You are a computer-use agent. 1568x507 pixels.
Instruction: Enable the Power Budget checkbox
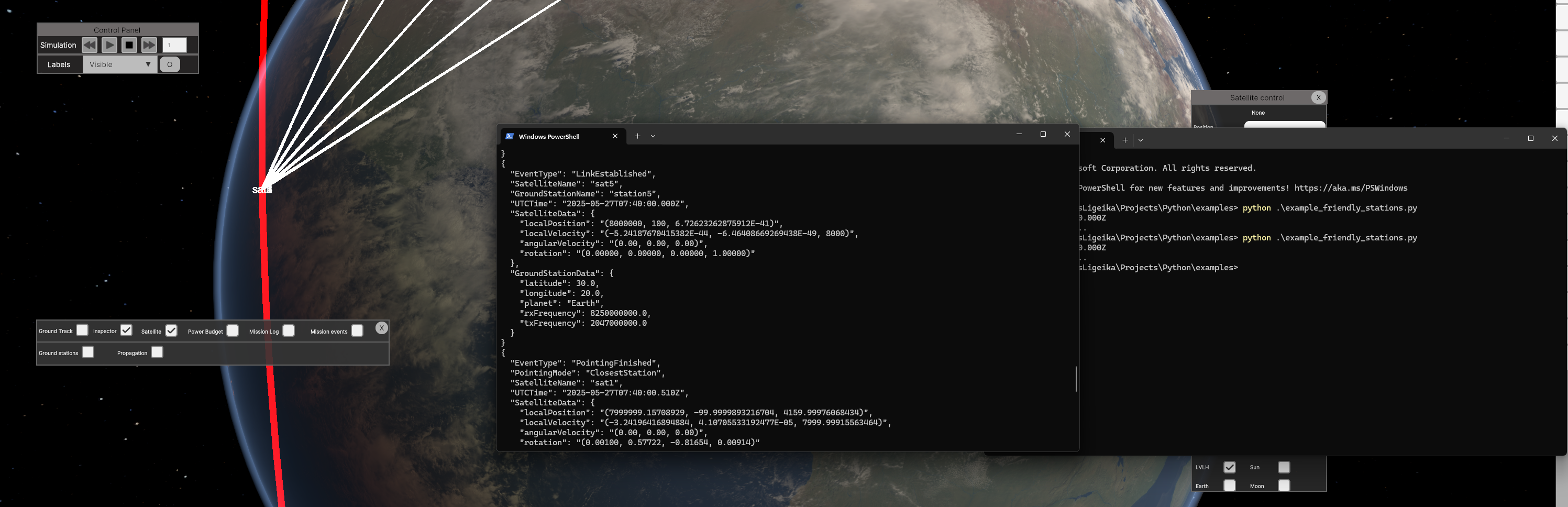click(233, 330)
